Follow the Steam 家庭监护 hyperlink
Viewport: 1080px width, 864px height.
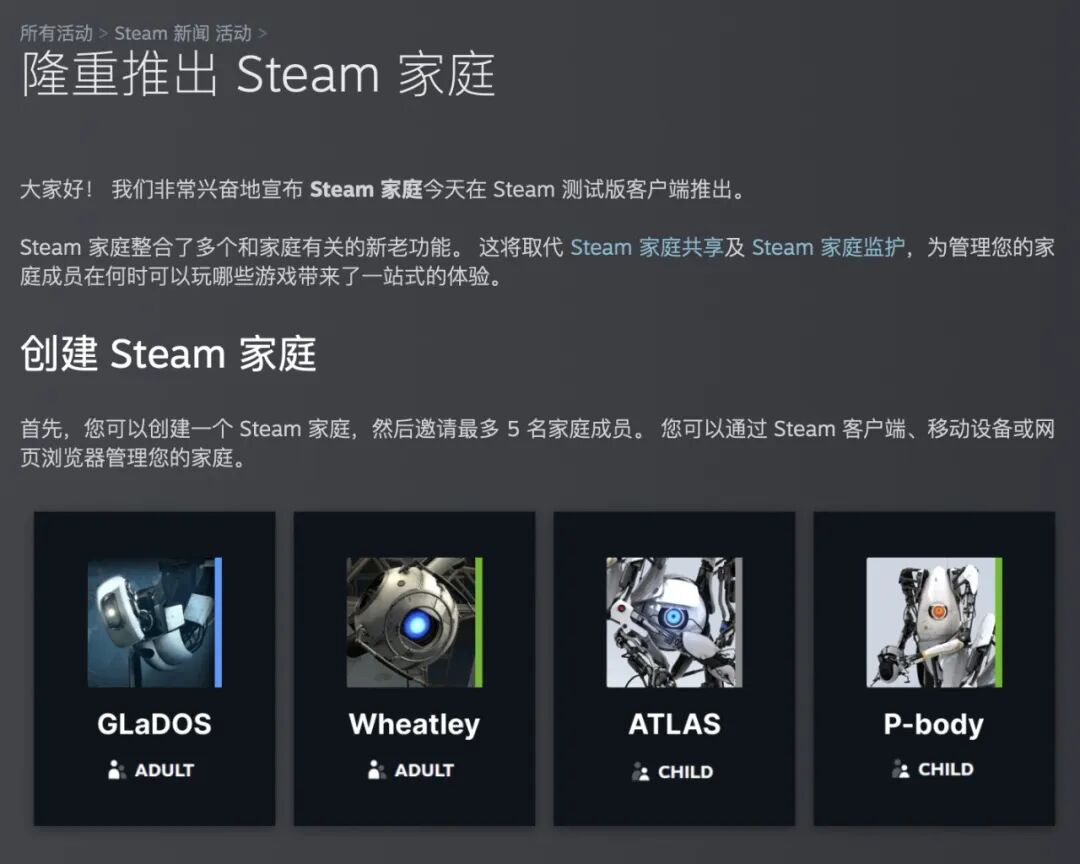[828, 247]
